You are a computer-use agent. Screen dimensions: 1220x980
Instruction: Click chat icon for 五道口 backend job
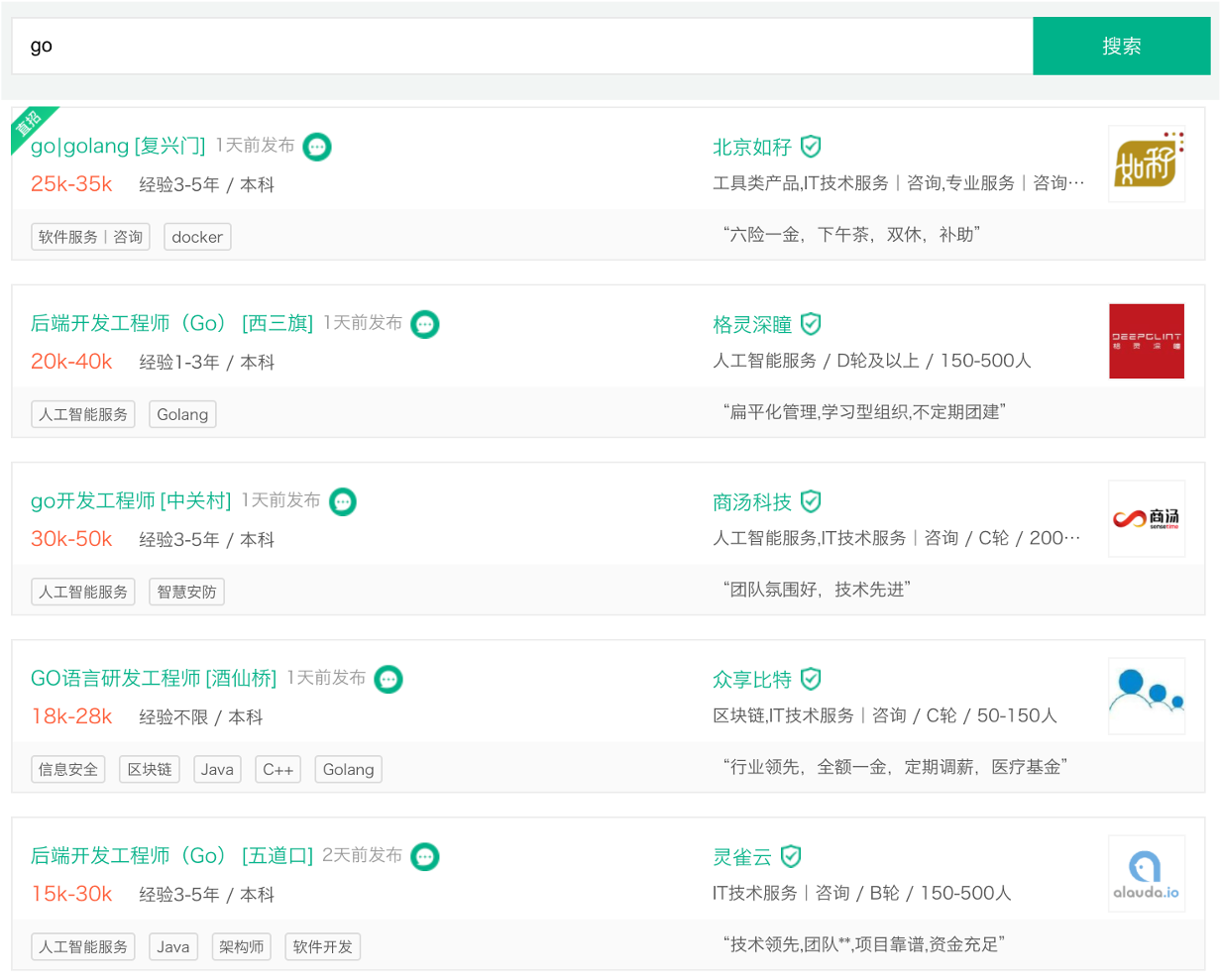pyautogui.click(x=425, y=856)
